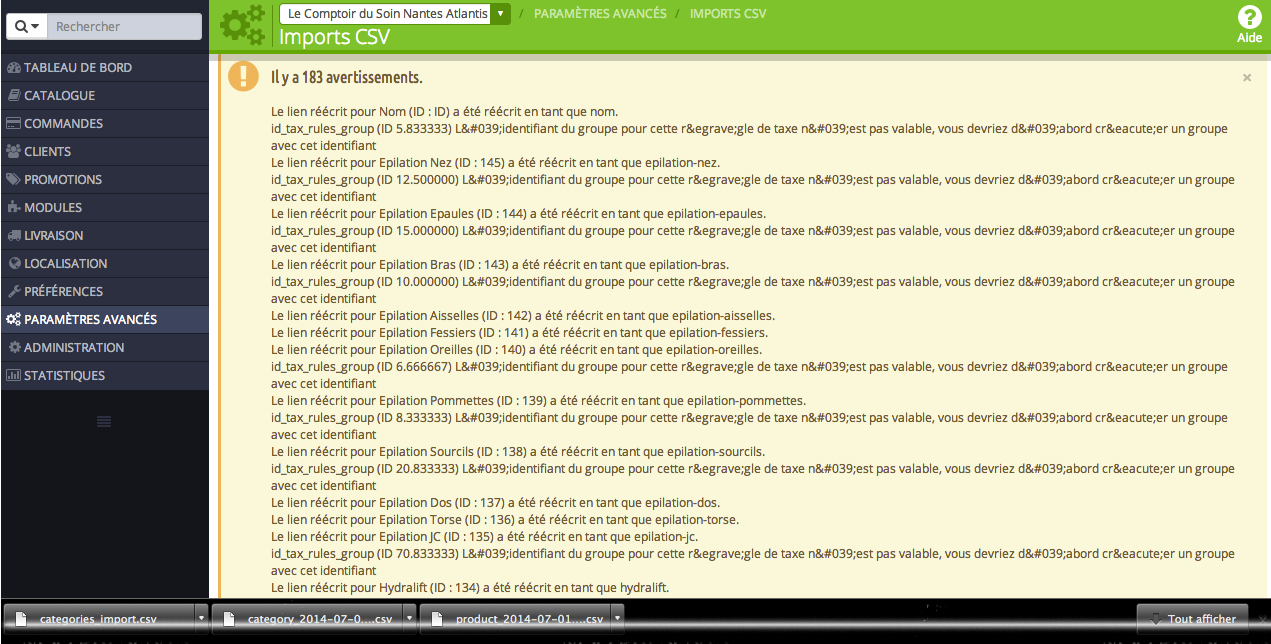Click the Epilation Sourcils warning line
The height and width of the screenshot is (644, 1271).
[518, 451]
